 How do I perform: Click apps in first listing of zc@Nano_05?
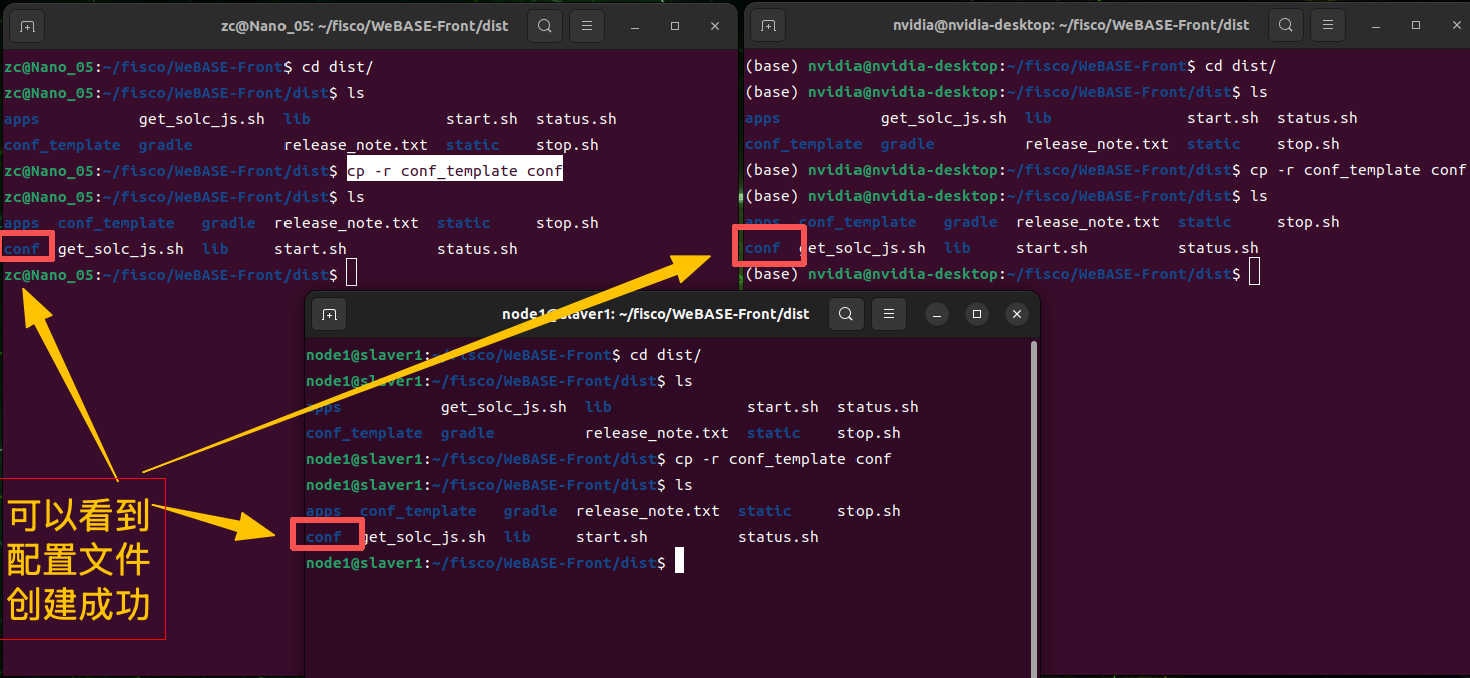[x=21, y=119]
